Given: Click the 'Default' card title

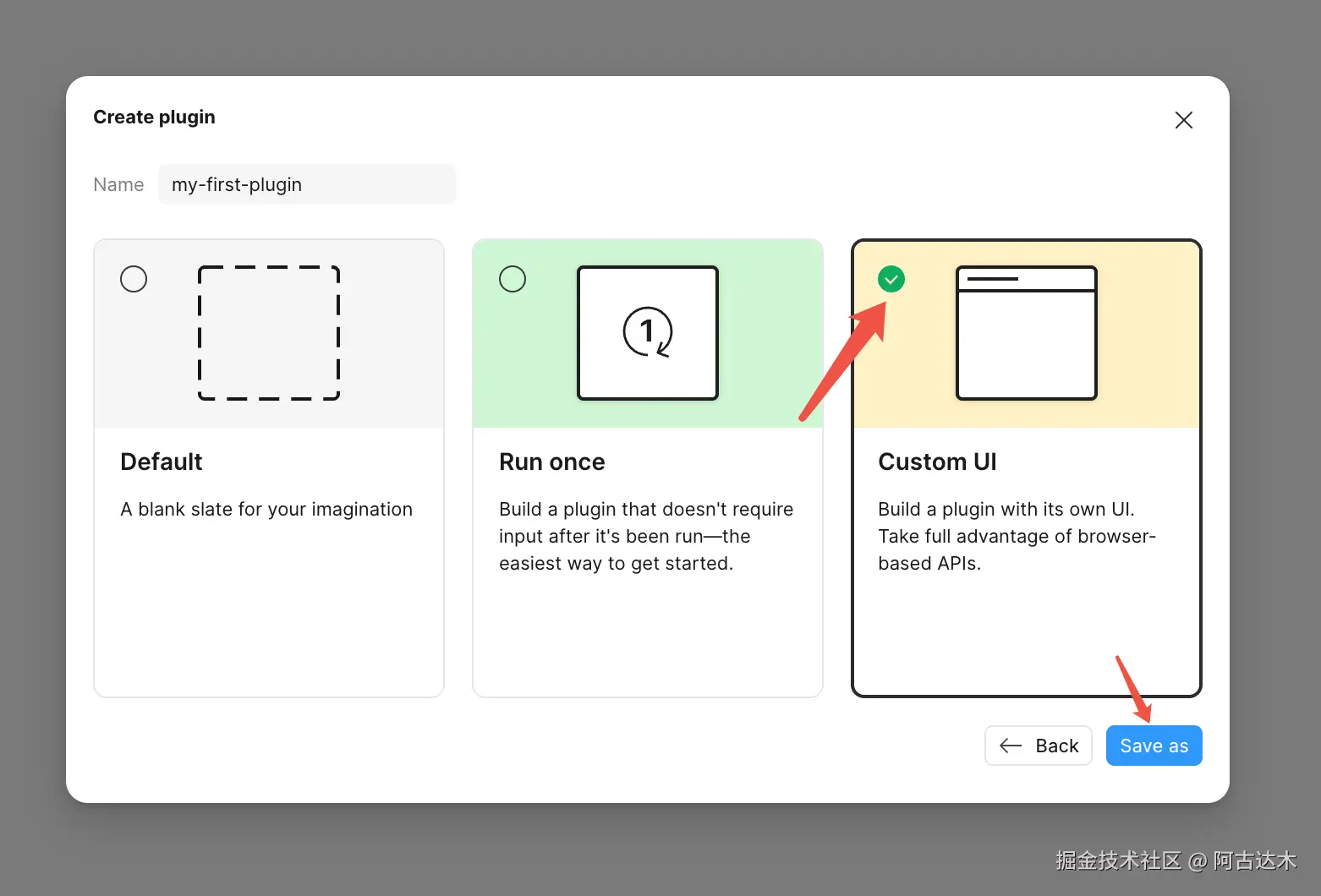Looking at the screenshot, I should (162, 462).
